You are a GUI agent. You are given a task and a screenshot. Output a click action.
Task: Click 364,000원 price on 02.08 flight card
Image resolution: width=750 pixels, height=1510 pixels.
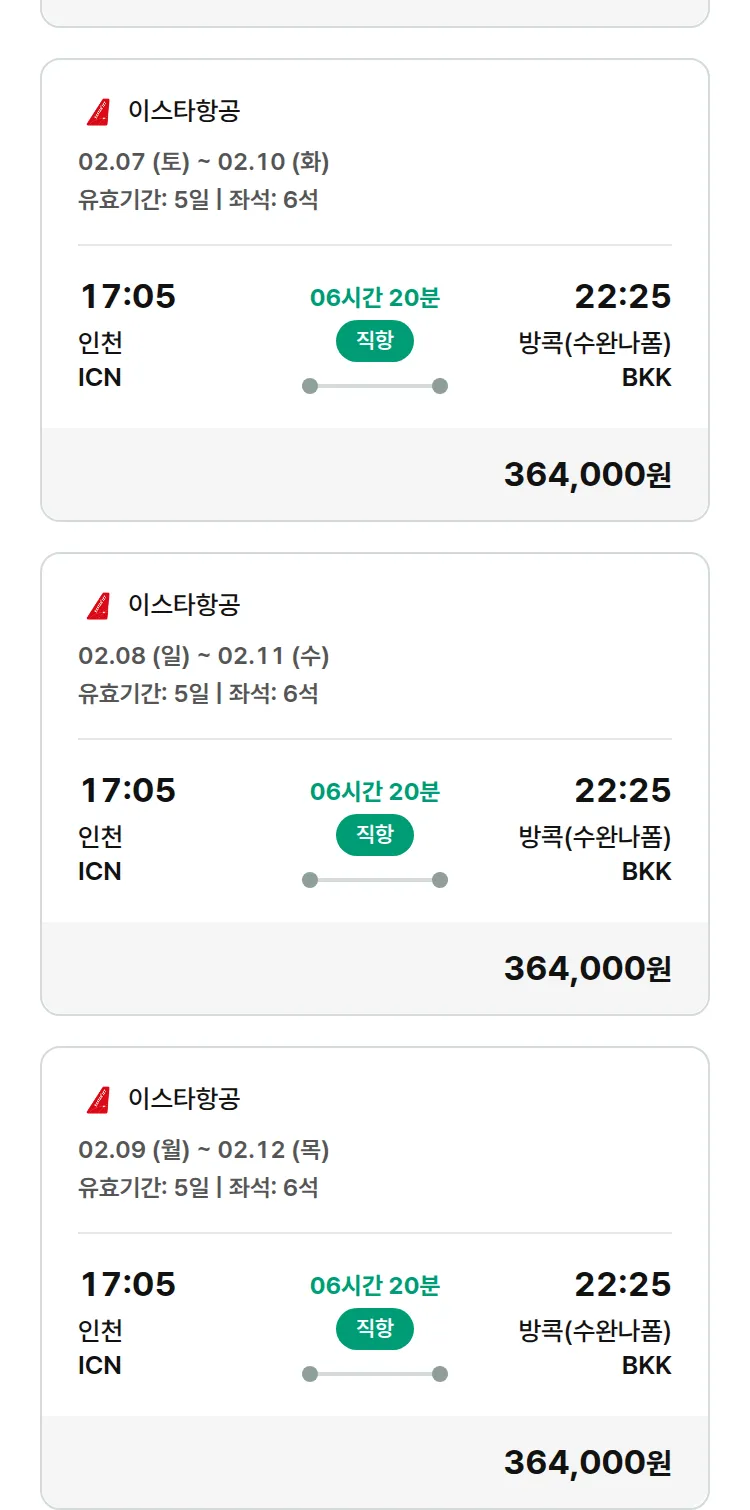coord(587,969)
